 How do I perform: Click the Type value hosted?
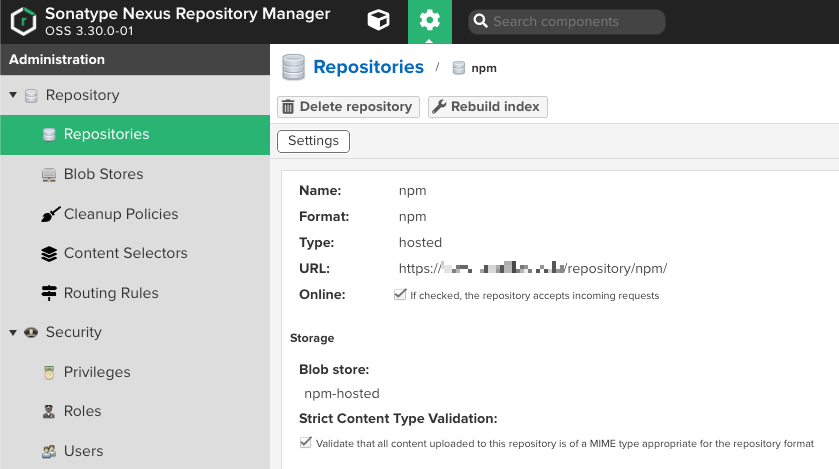(x=420, y=243)
